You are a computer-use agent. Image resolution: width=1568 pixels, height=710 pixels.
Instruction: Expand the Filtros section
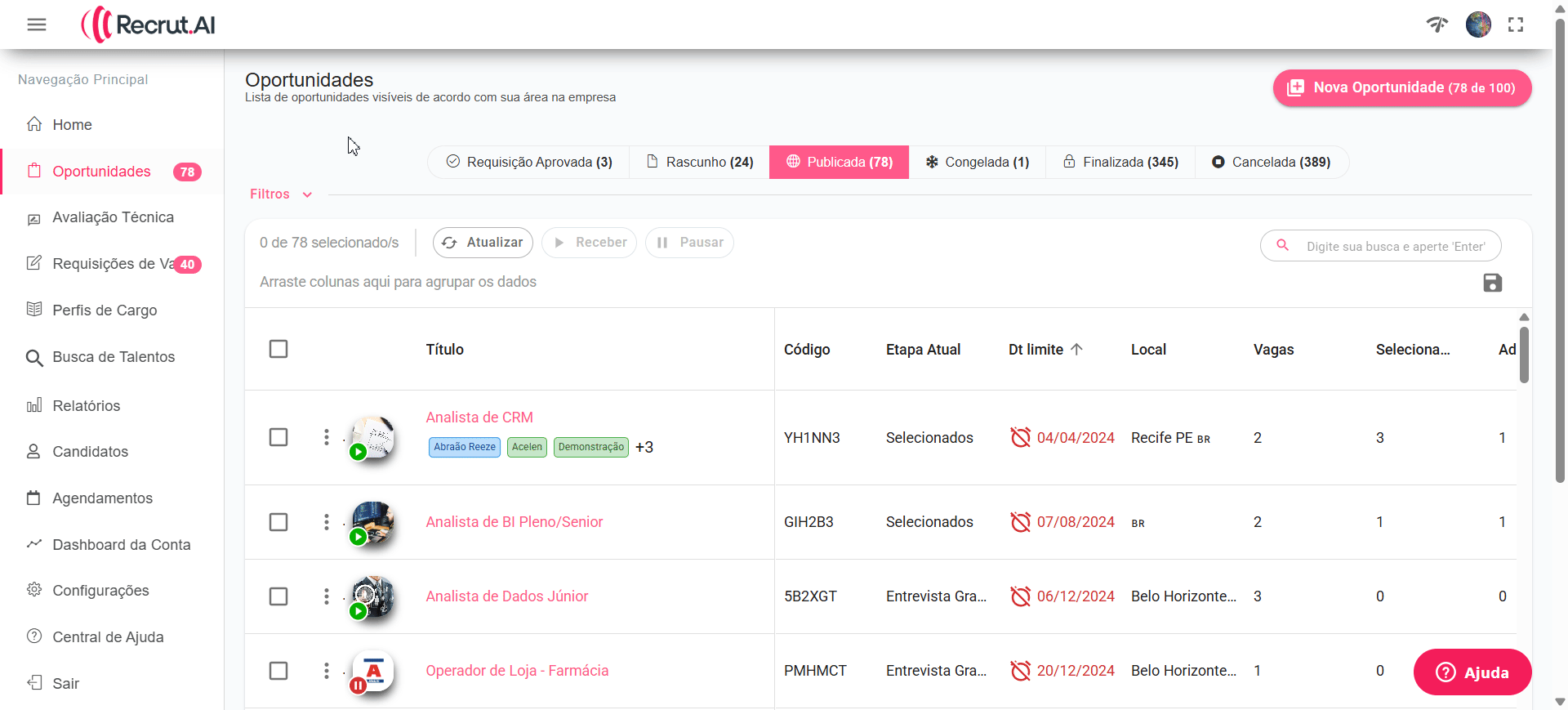click(x=281, y=194)
